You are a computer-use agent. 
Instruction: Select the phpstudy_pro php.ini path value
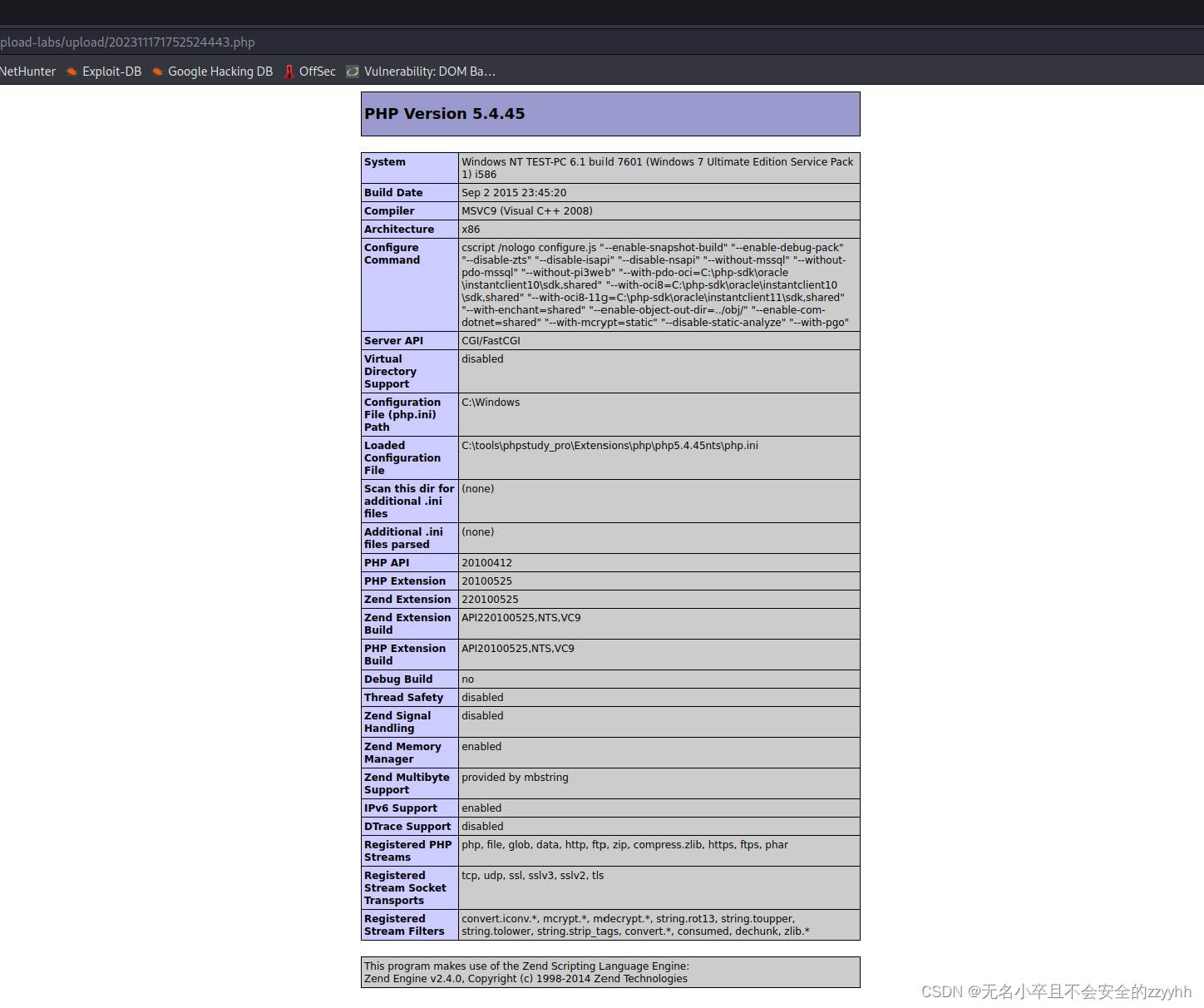[x=610, y=446]
